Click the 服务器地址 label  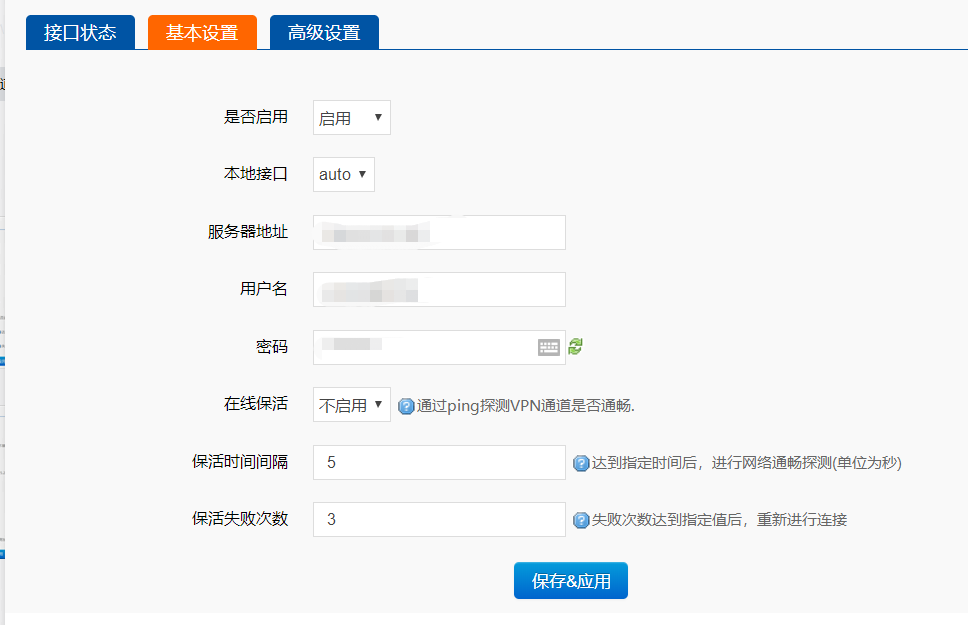(x=248, y=232)
